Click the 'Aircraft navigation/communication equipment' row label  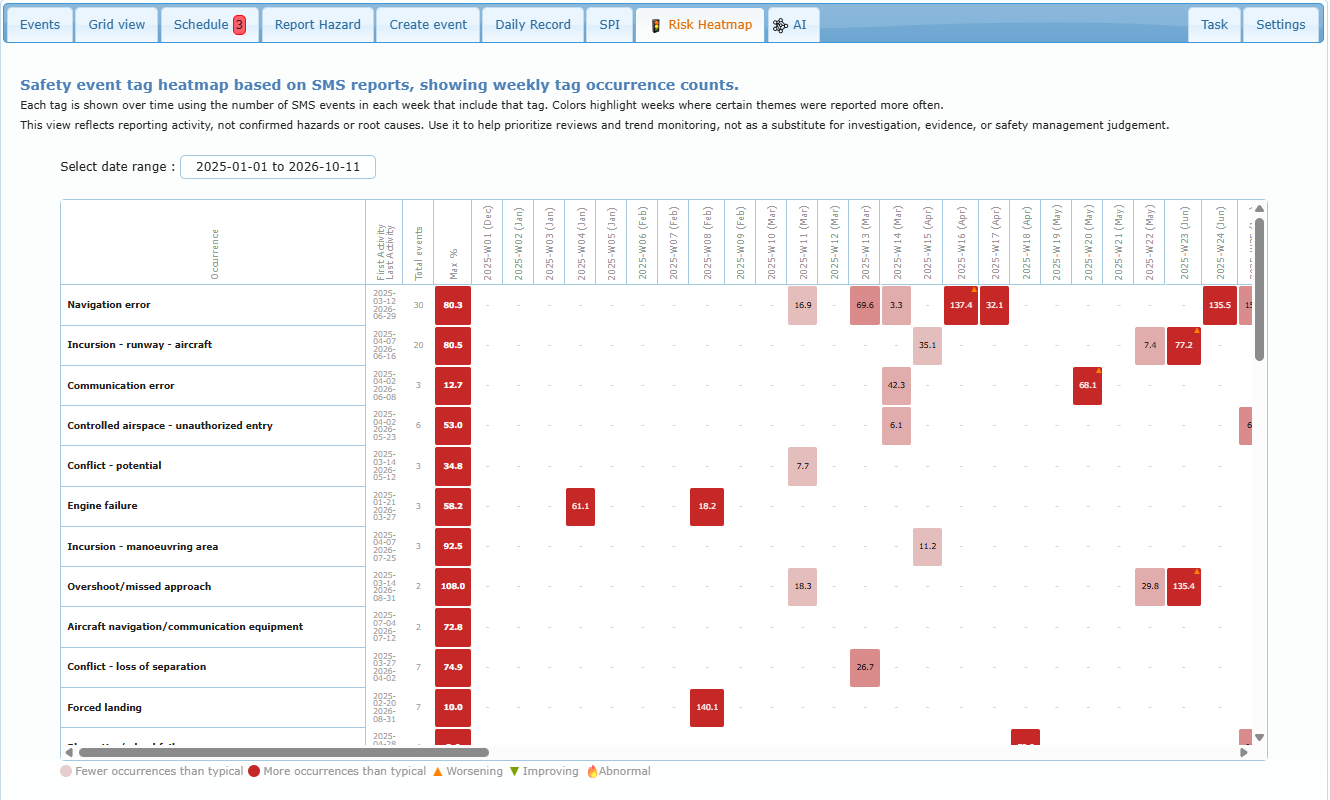[185, 627]
